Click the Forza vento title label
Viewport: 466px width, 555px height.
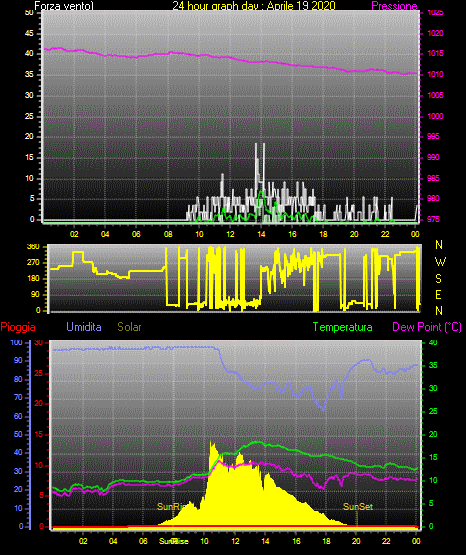[64, 6]
